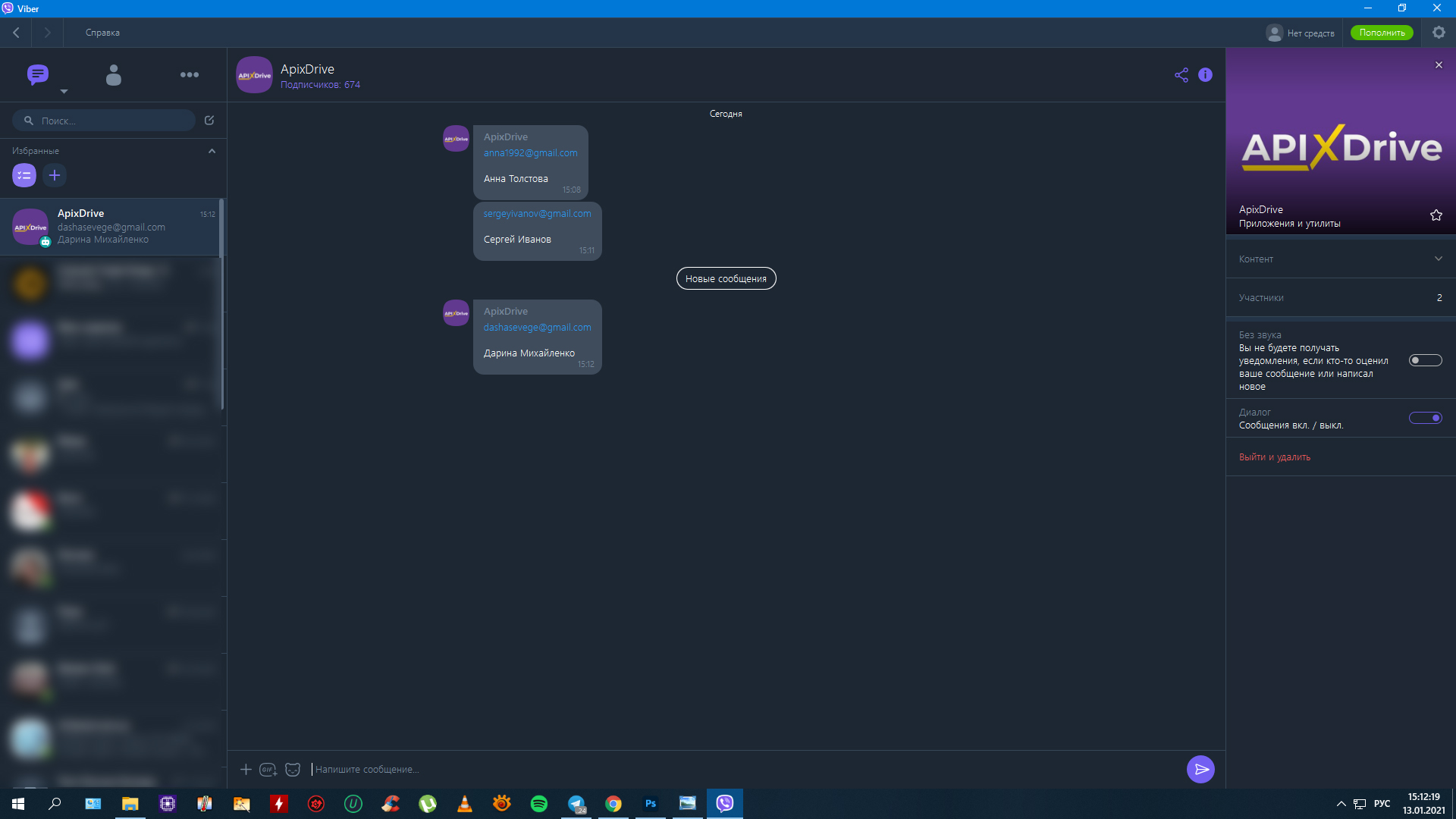Go back with the navigation arrow
This screenshot has width=1456, height=819.
coord(16,33)
